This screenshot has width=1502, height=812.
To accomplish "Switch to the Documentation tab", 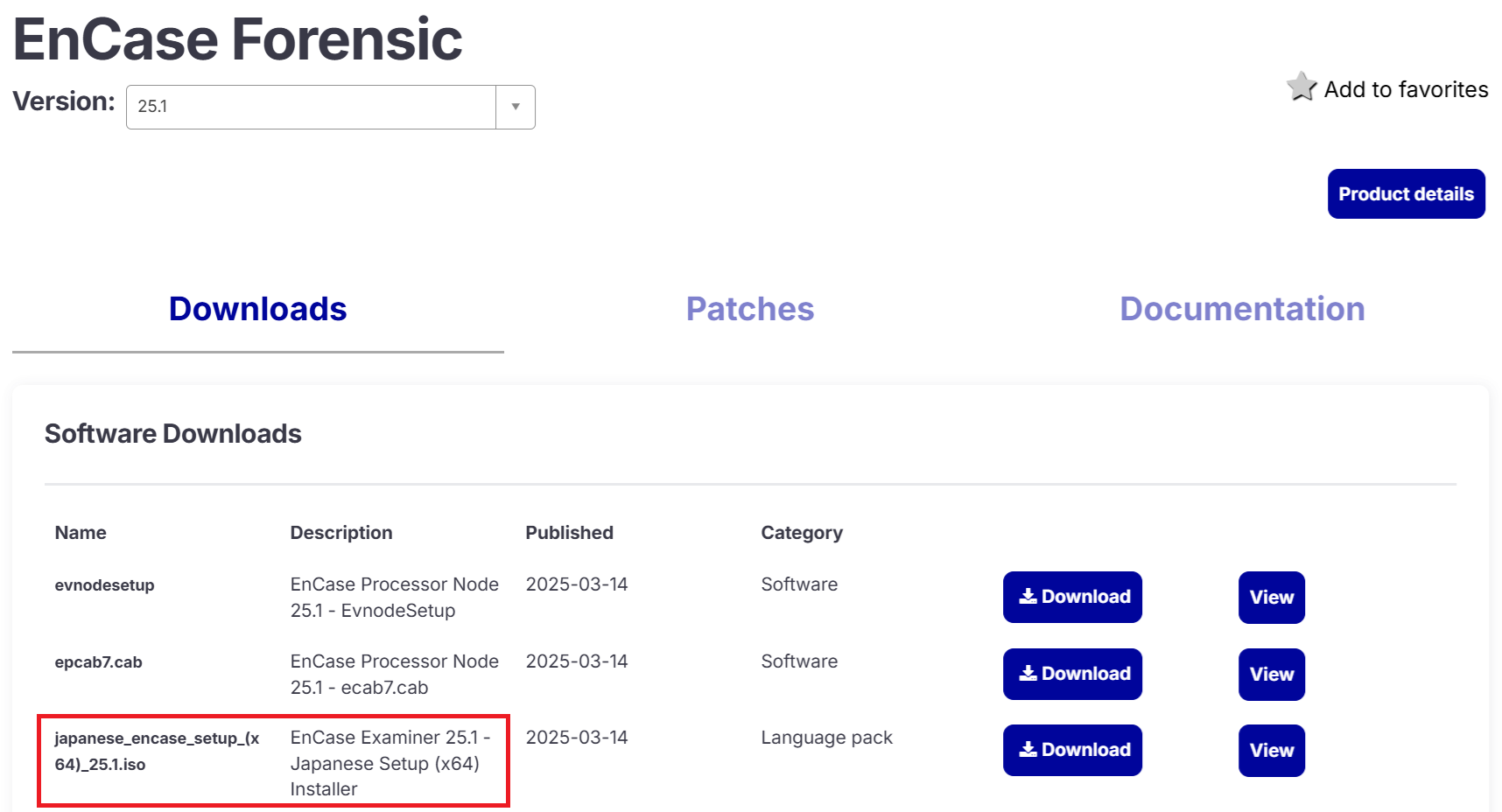I will tap(1242, 309).
